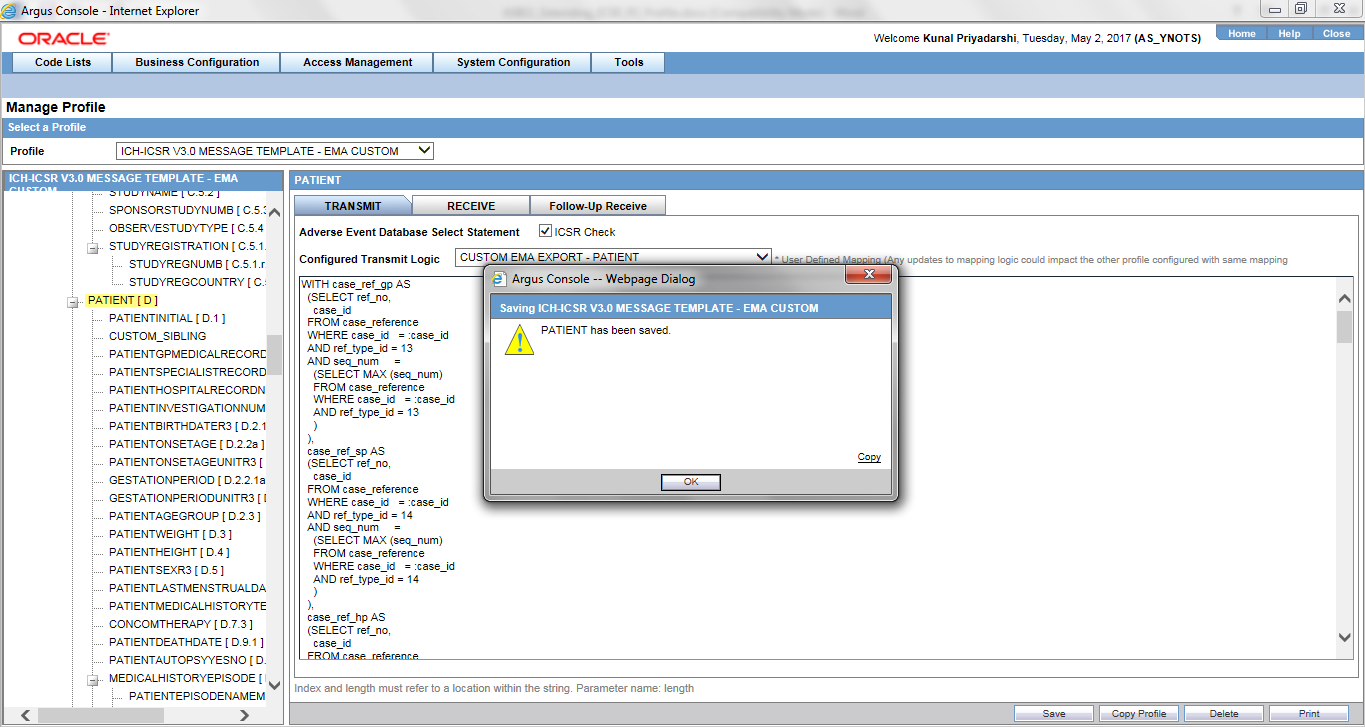Select STUDYREGCOUNTRY tree item
Screen dimensions: 1365x727
click(x=197, y=282)
